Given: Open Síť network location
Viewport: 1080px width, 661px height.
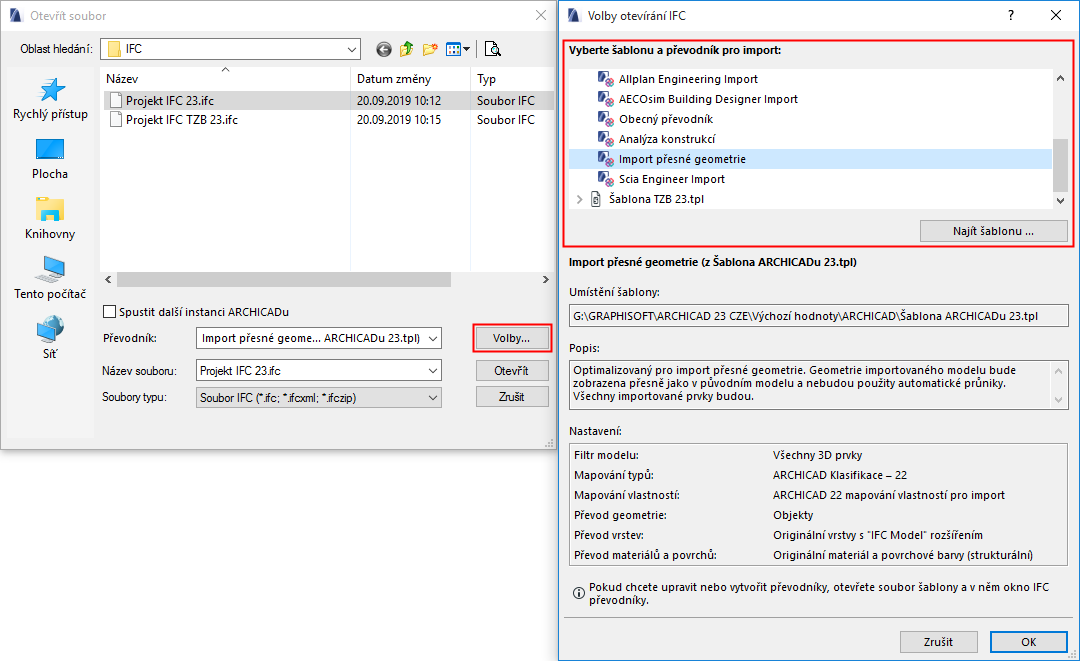Looking at the screenshot, I should pyautogui.click(x=50, y=338).
